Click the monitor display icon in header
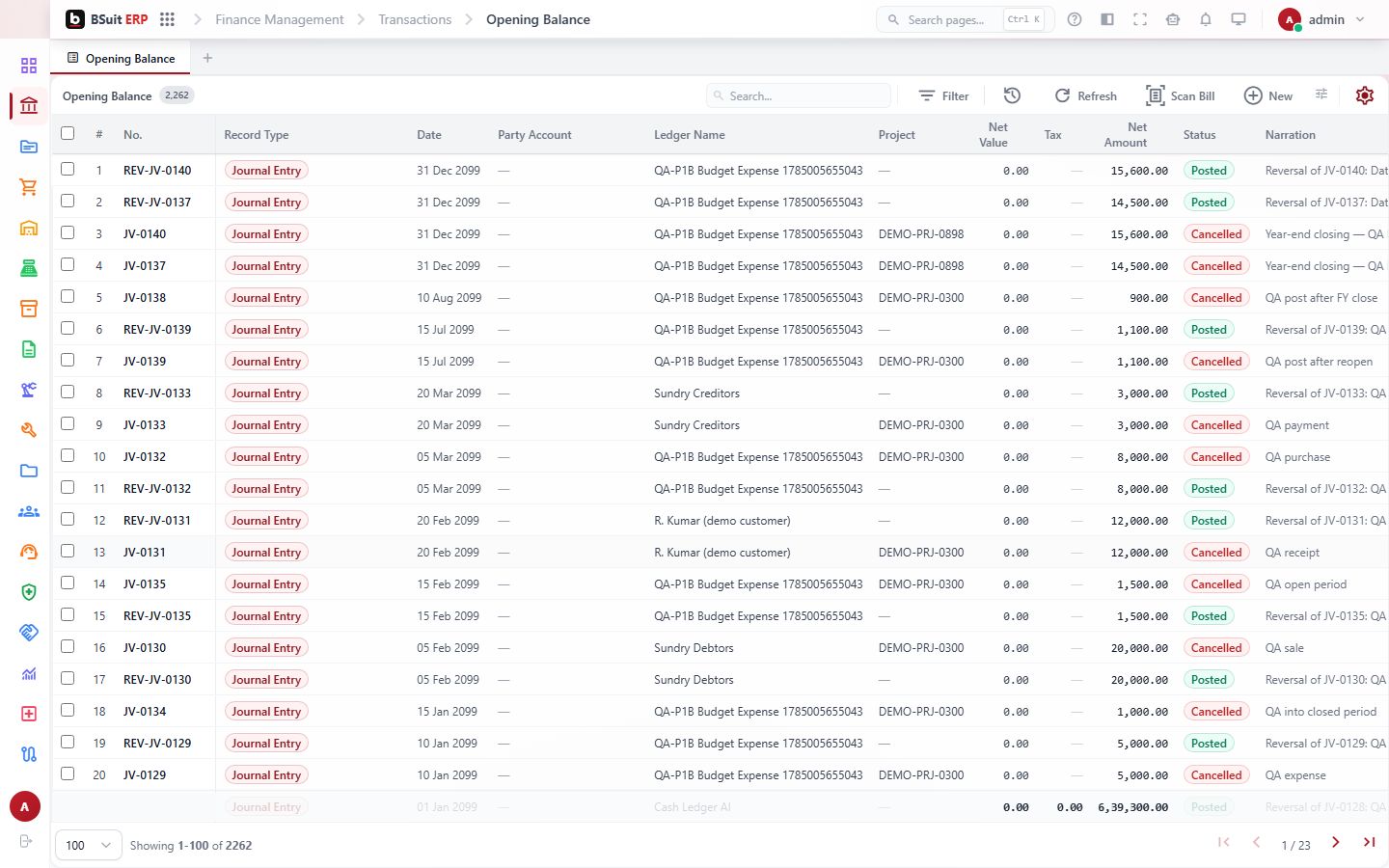The image size is (1389, 868). 1239,19
